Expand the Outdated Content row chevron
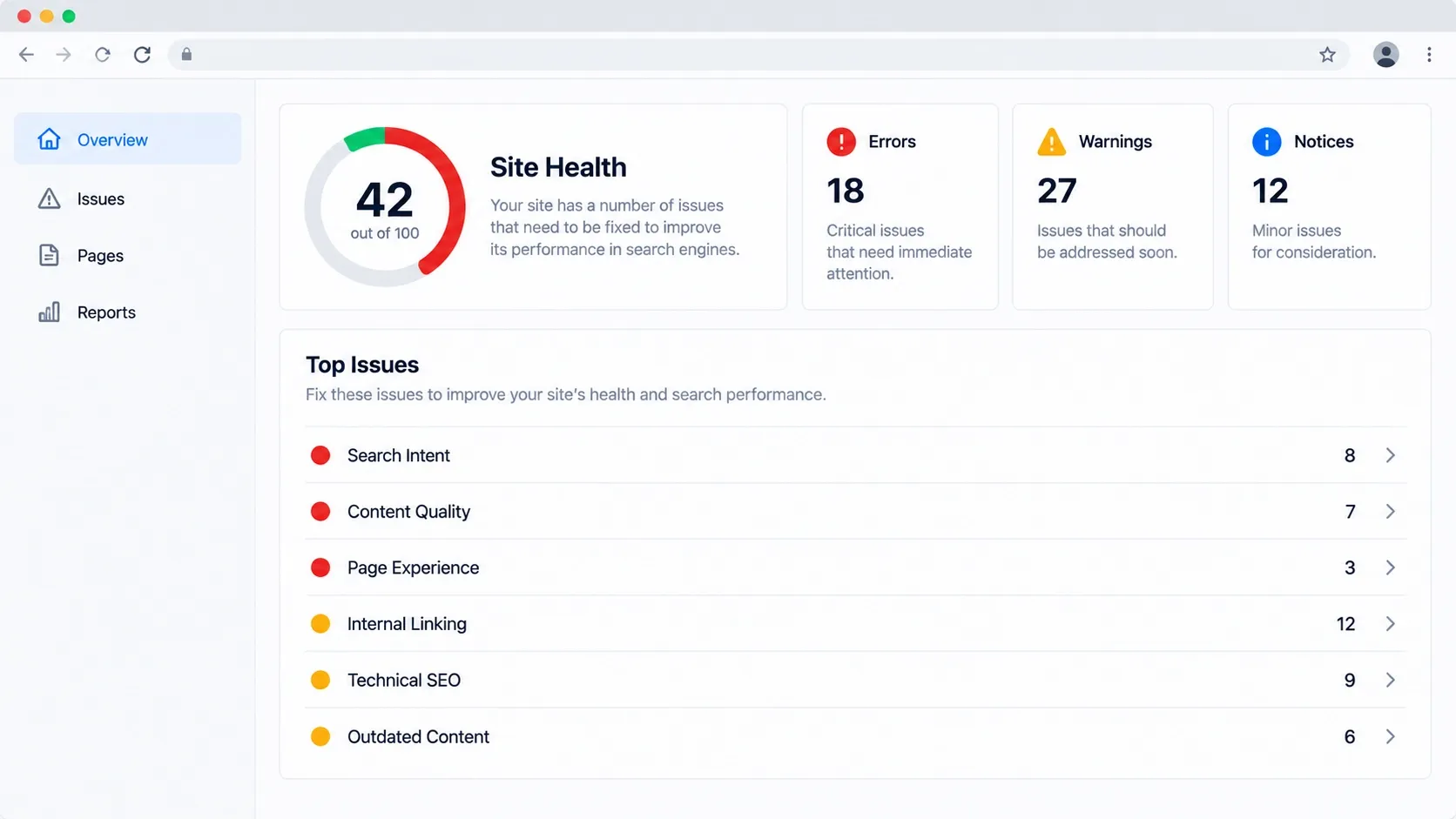1456x819 pixels. [x=1391, y=736]
